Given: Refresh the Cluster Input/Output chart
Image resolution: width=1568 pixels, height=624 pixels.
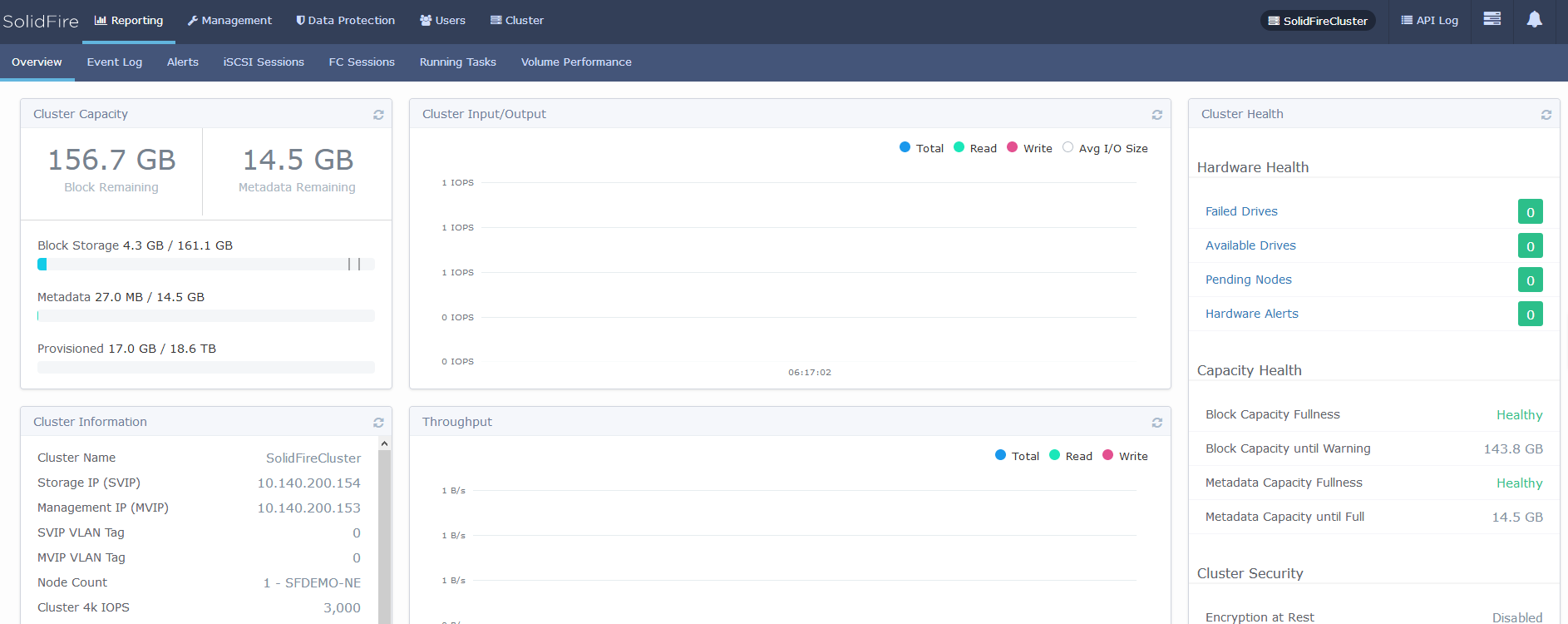Looking at the screenshot, I should pos(1156,115).
